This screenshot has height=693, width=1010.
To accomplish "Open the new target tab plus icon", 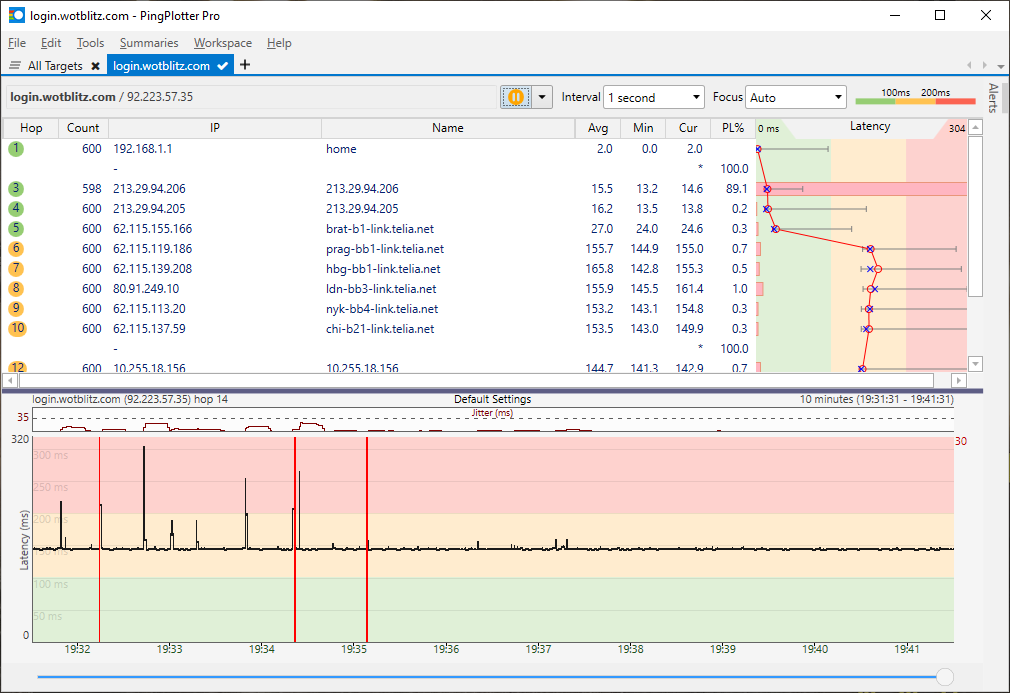I will coord(245,65).
